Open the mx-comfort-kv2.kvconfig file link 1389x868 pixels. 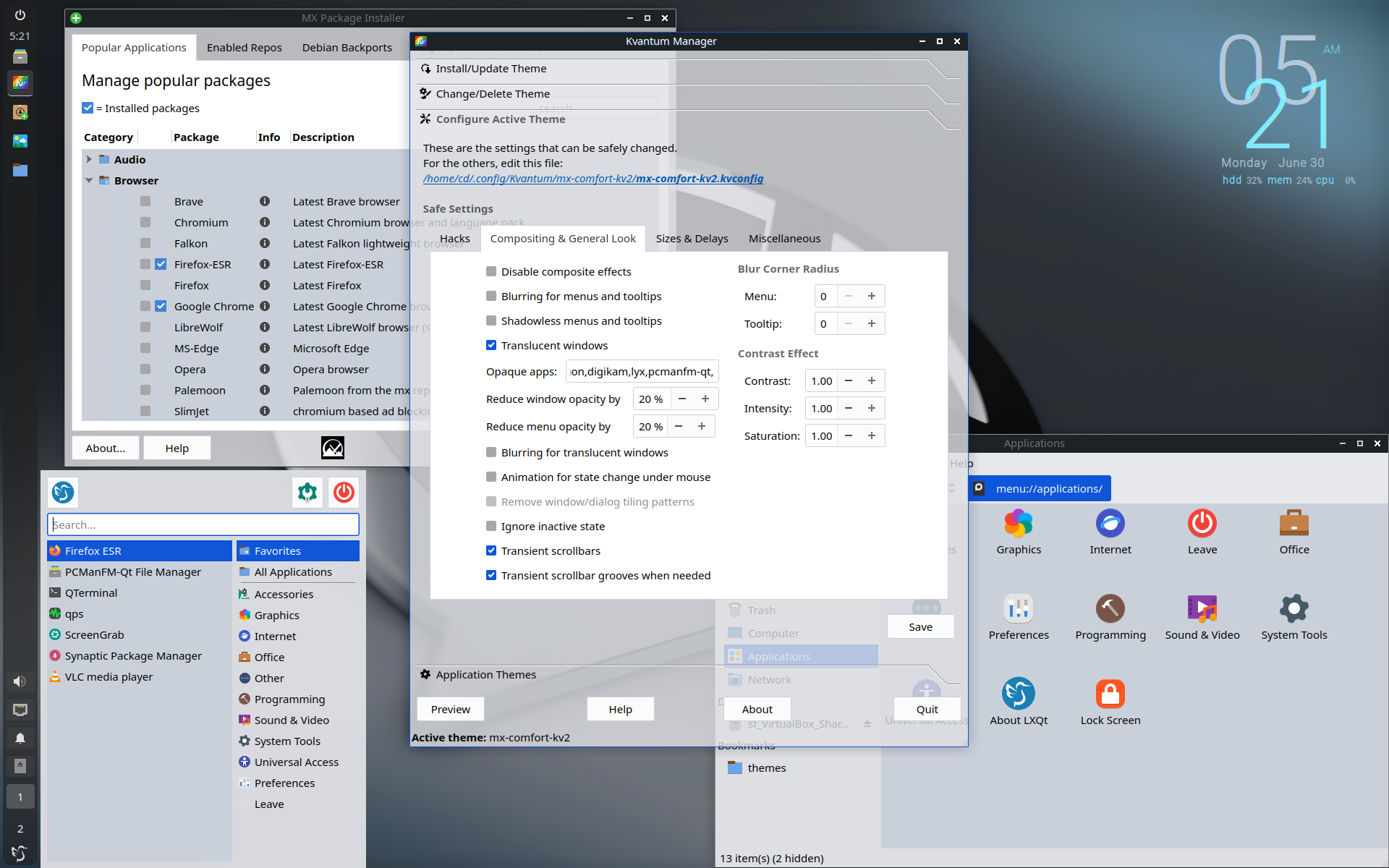[x=593, y=178]
